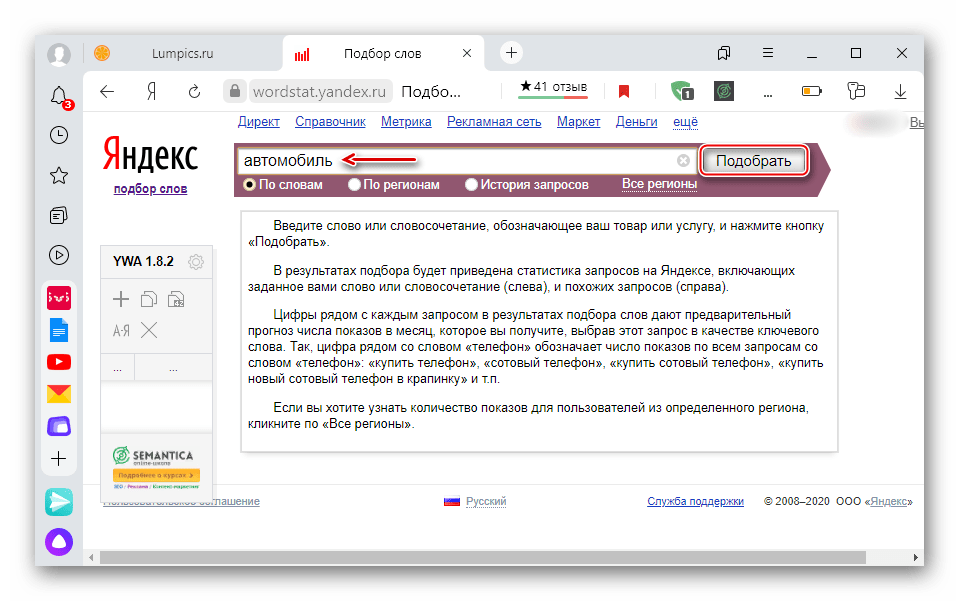
Task: Click the Semantica "Подробнее о курсах" banner button
Action: pyautogui.click(x=156, y=475)
